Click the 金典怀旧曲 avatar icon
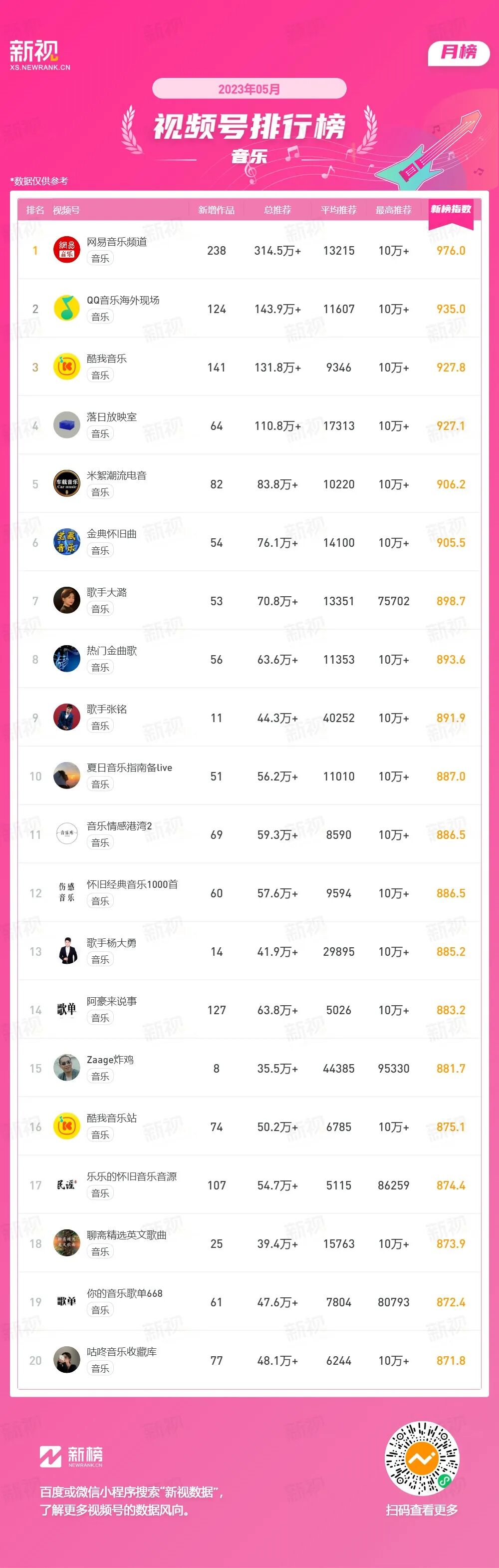The height and width of the screenshot is (1568, 499). 67,542
